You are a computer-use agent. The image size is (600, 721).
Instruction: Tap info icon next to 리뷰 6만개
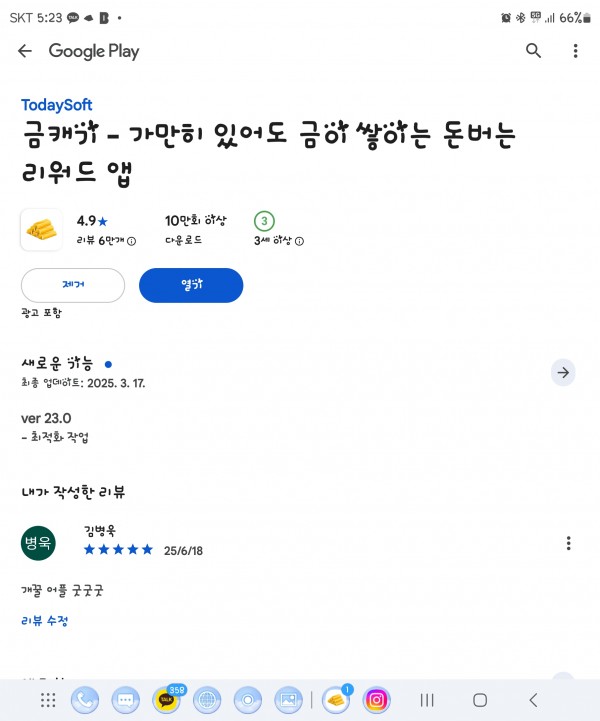(x=131, y=241)
